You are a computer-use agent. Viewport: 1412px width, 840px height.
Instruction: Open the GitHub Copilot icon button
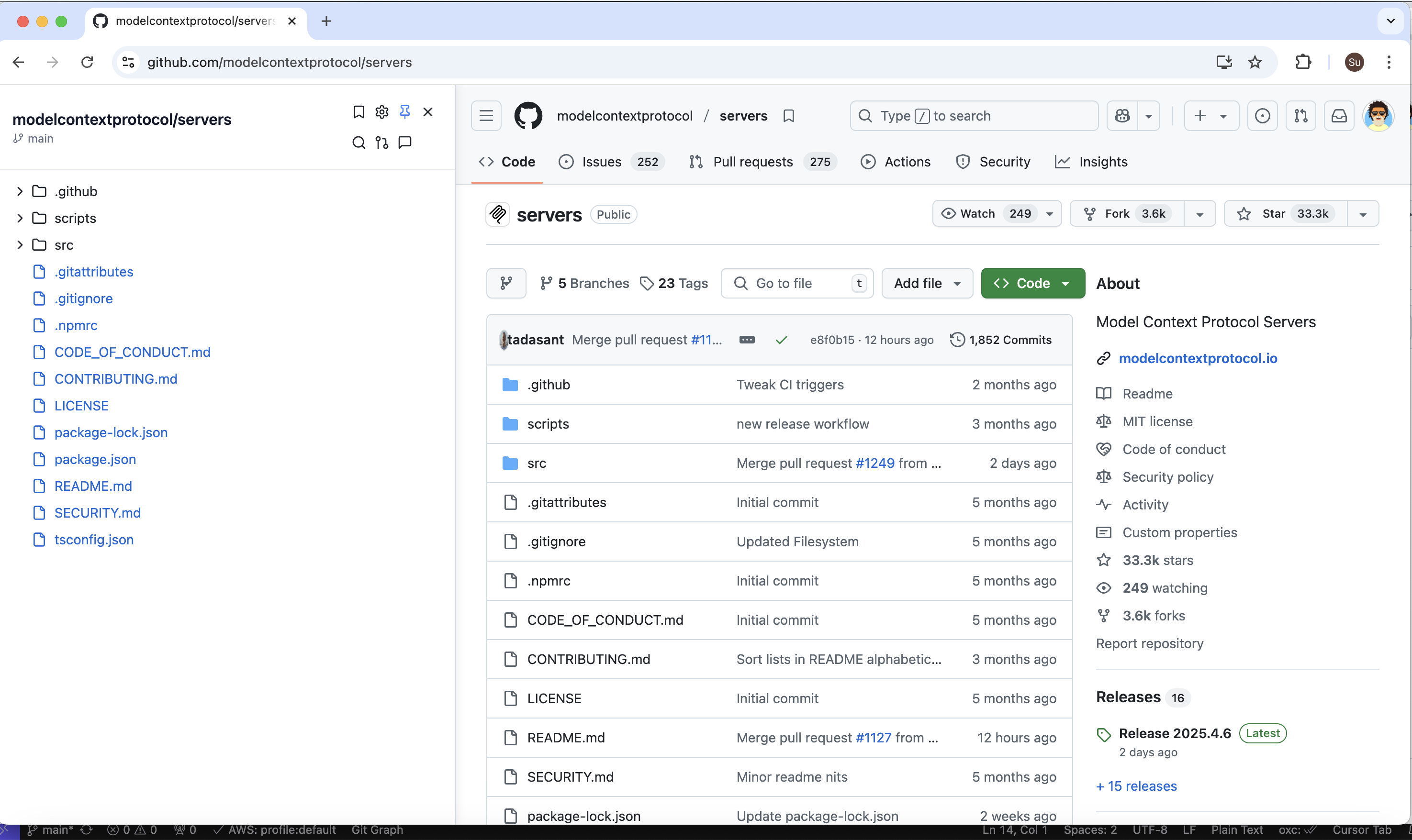(1122, 115)
